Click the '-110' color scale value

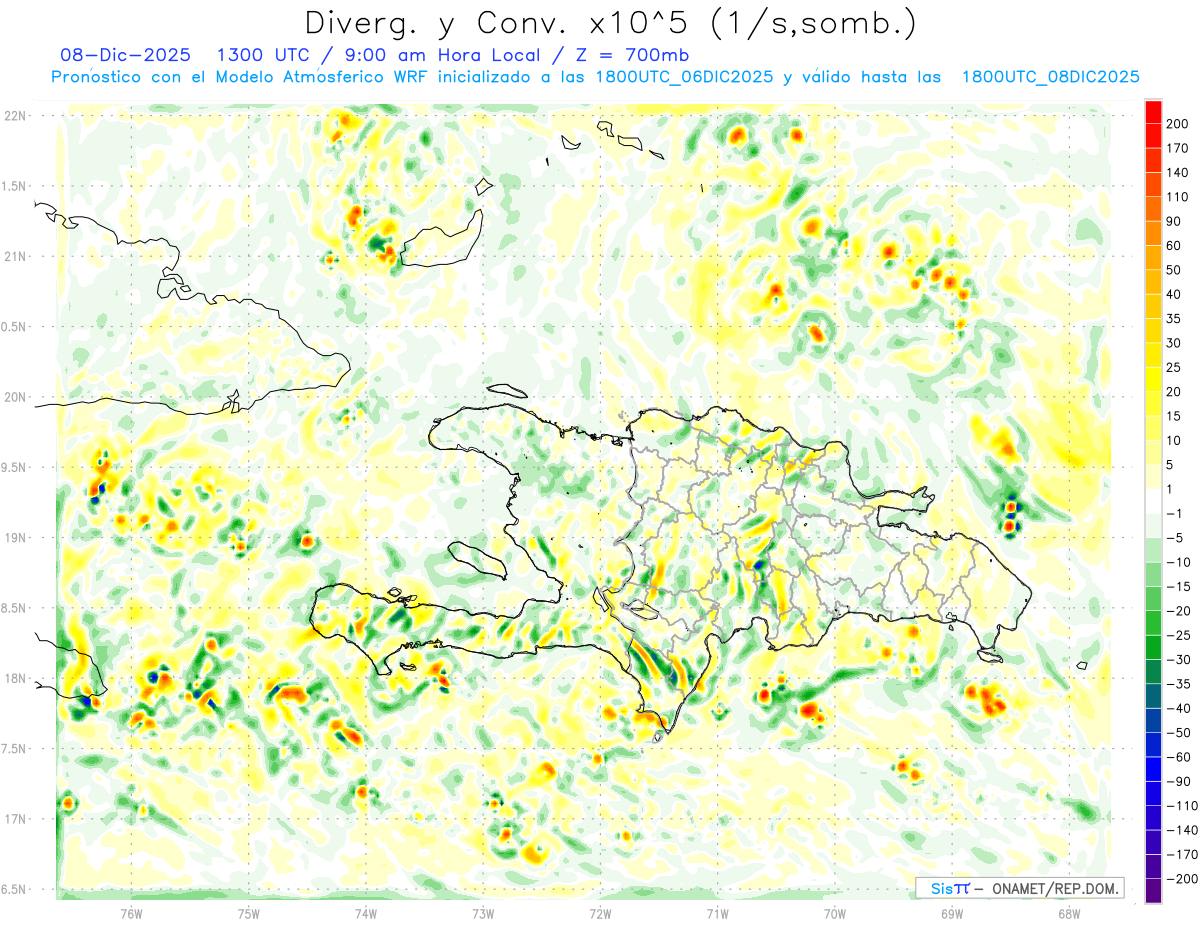(1183, 806)
